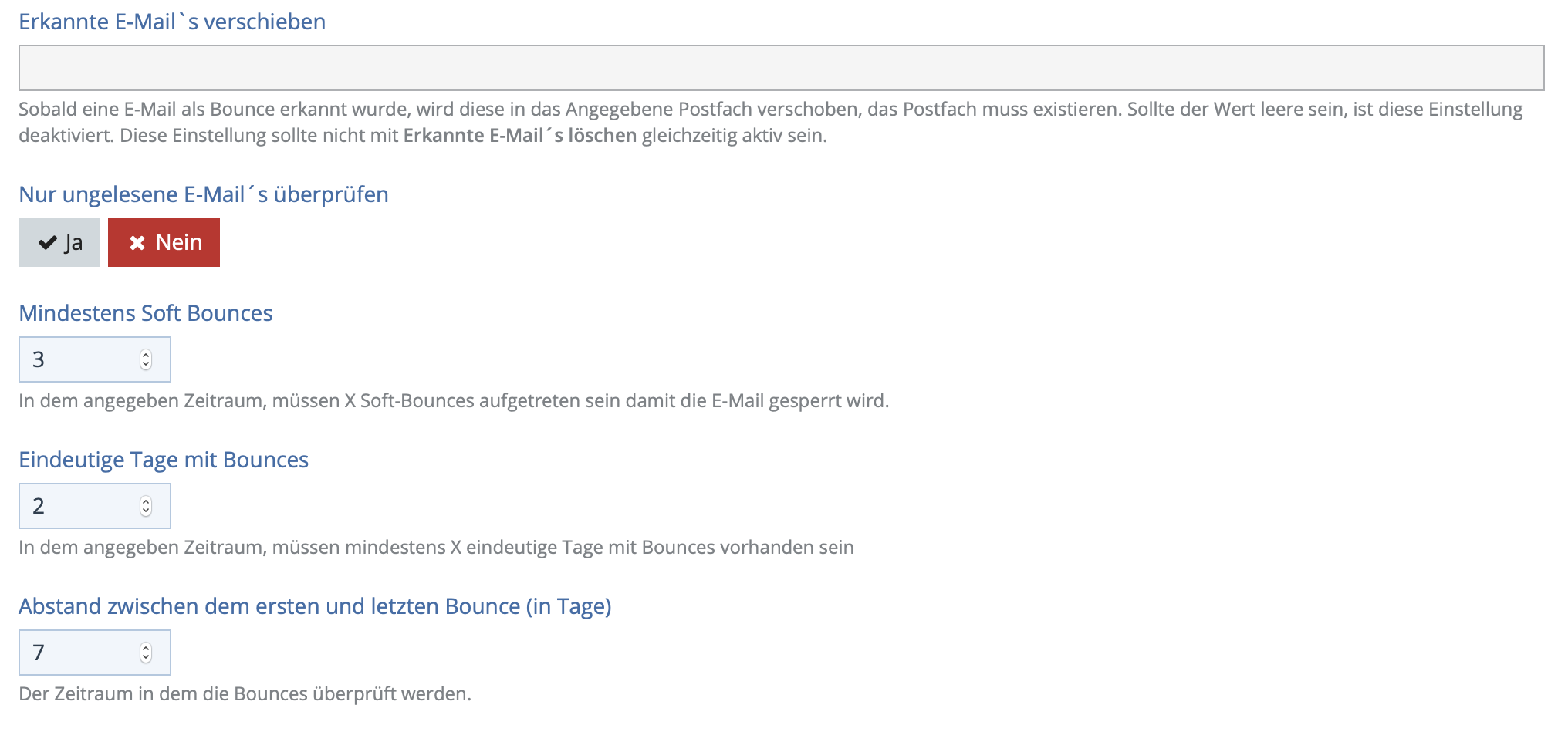The width and height of the screenshot is (1568, 742).
Task: Click the bold Erkannte E-Mail´s löschen text
Action: pos(519,136)
